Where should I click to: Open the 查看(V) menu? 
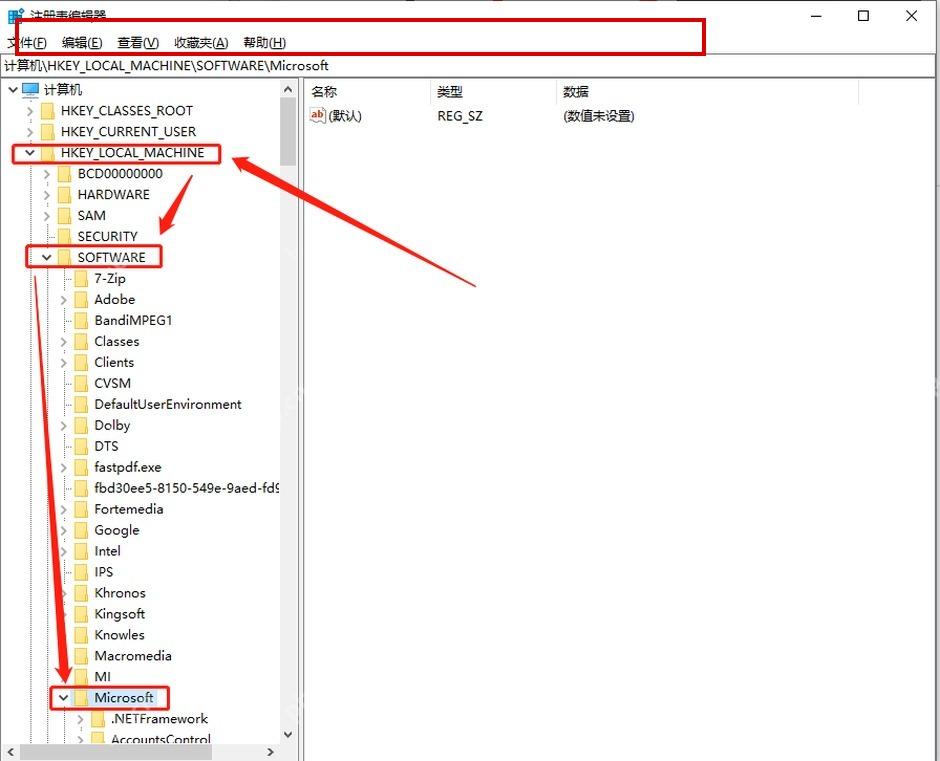138,43
